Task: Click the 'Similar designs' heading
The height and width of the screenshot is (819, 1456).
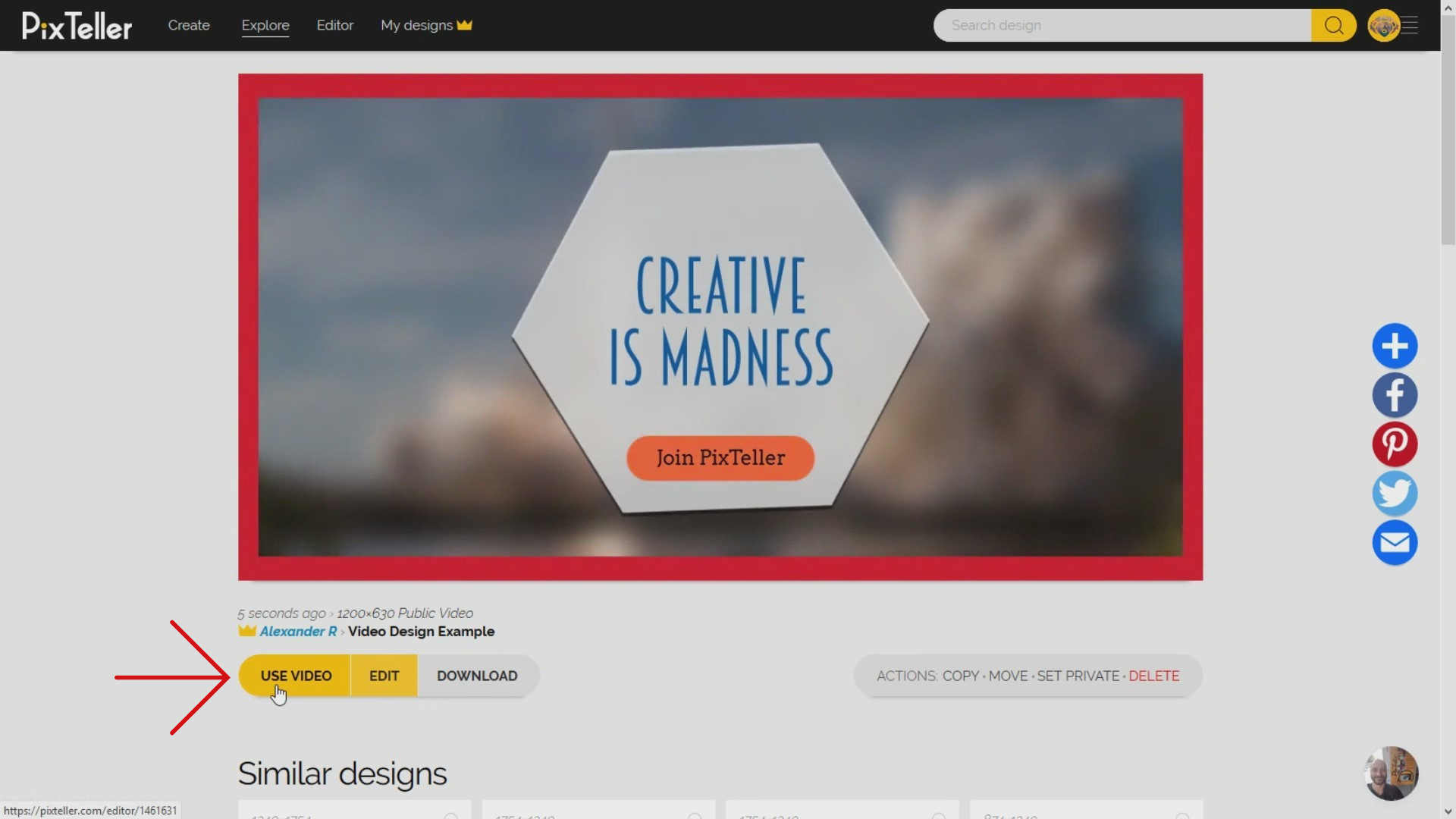Action: [x=342, y=774]
